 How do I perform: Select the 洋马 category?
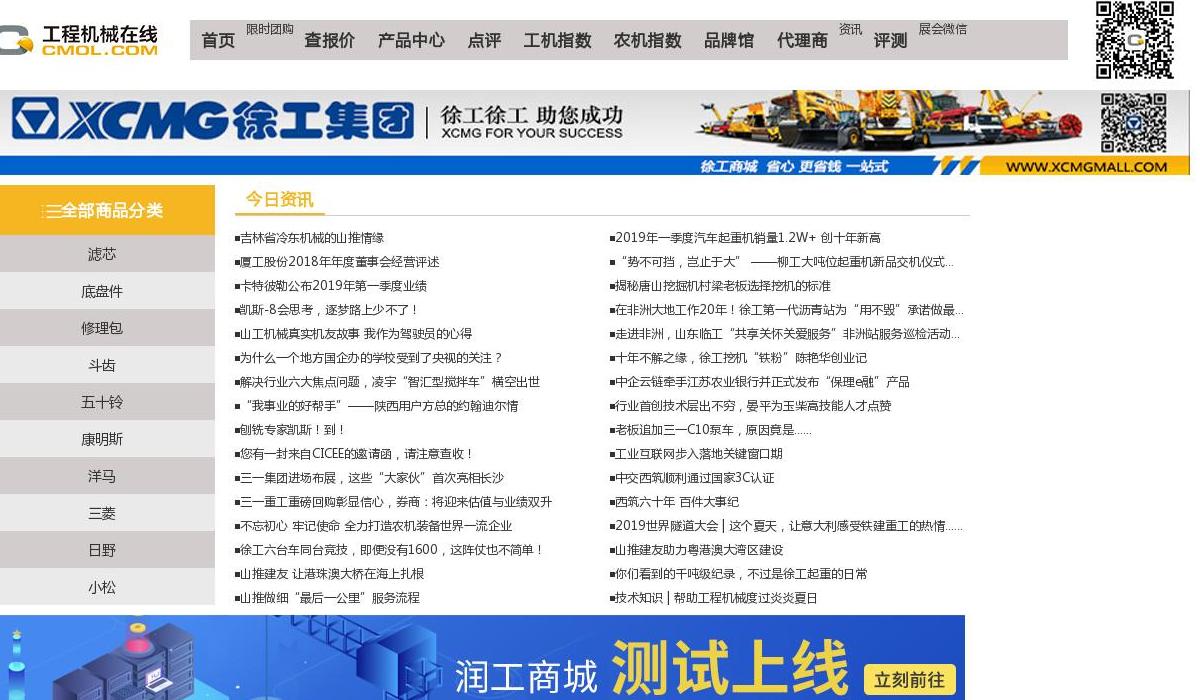coord(107,476)
